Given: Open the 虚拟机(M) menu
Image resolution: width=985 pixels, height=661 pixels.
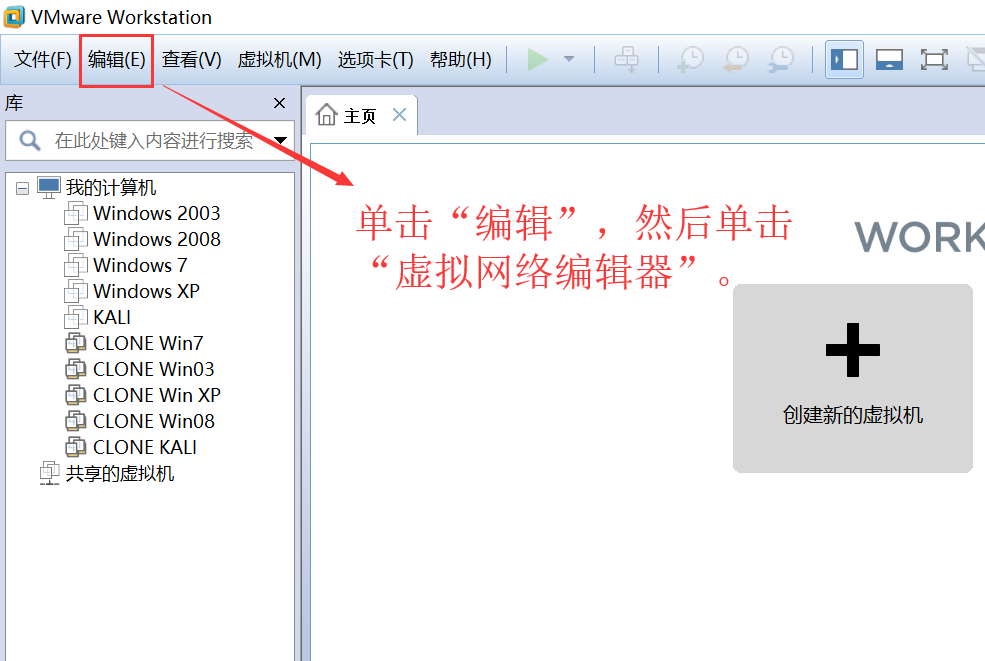Looking at the screenshot, I should click(x=279, y=60).
